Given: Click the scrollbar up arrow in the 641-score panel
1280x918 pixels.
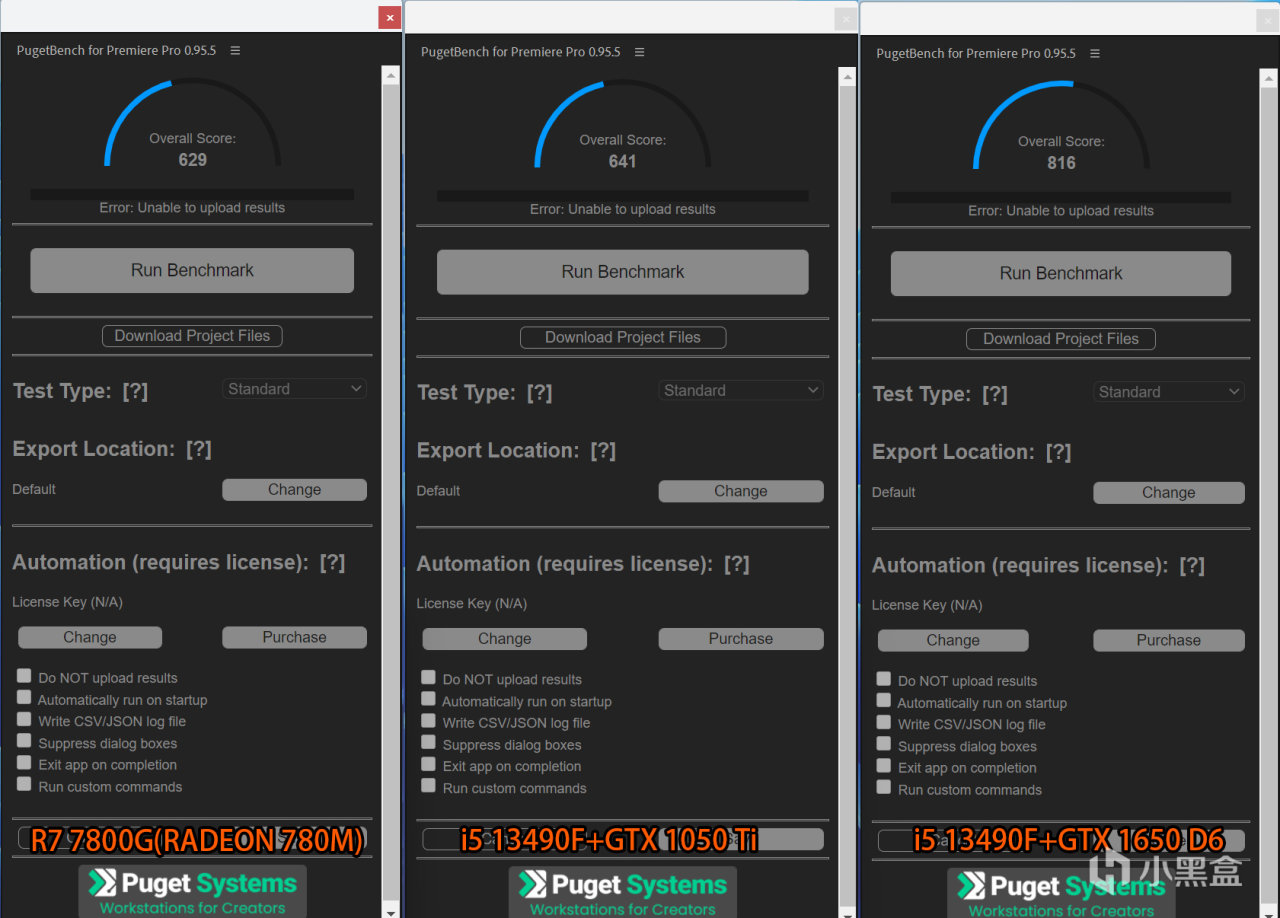Looking at the screenshot, I should (847, 77).
